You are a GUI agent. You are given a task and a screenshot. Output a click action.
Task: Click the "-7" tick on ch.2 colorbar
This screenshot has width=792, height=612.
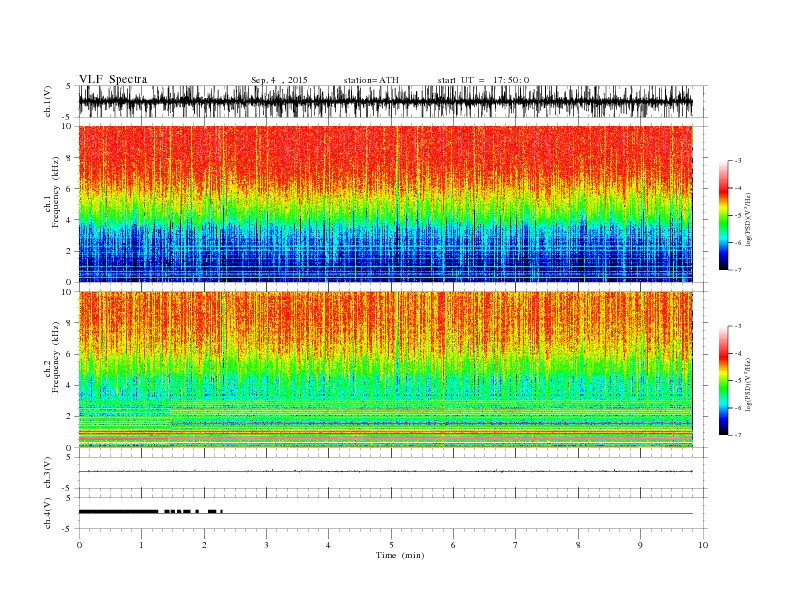[738, 435]
